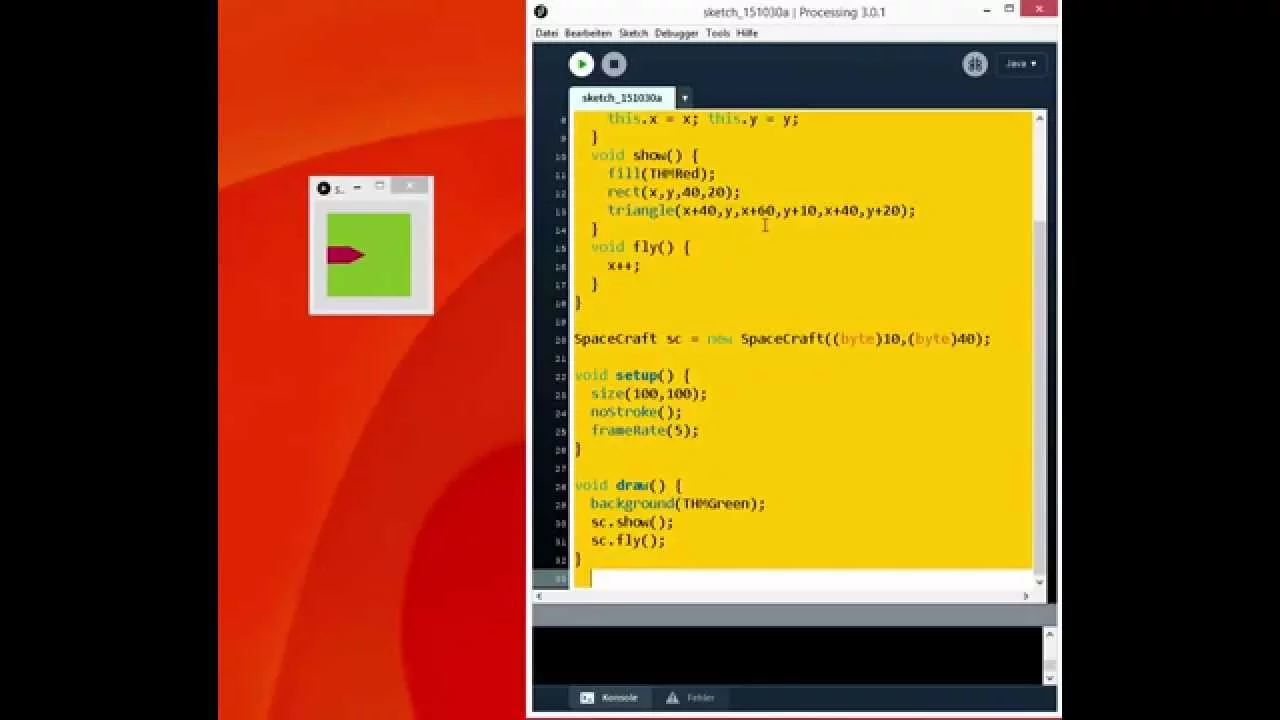Switch to the Konsole tab
The image size is (1280, 720).
coord(610,698)
